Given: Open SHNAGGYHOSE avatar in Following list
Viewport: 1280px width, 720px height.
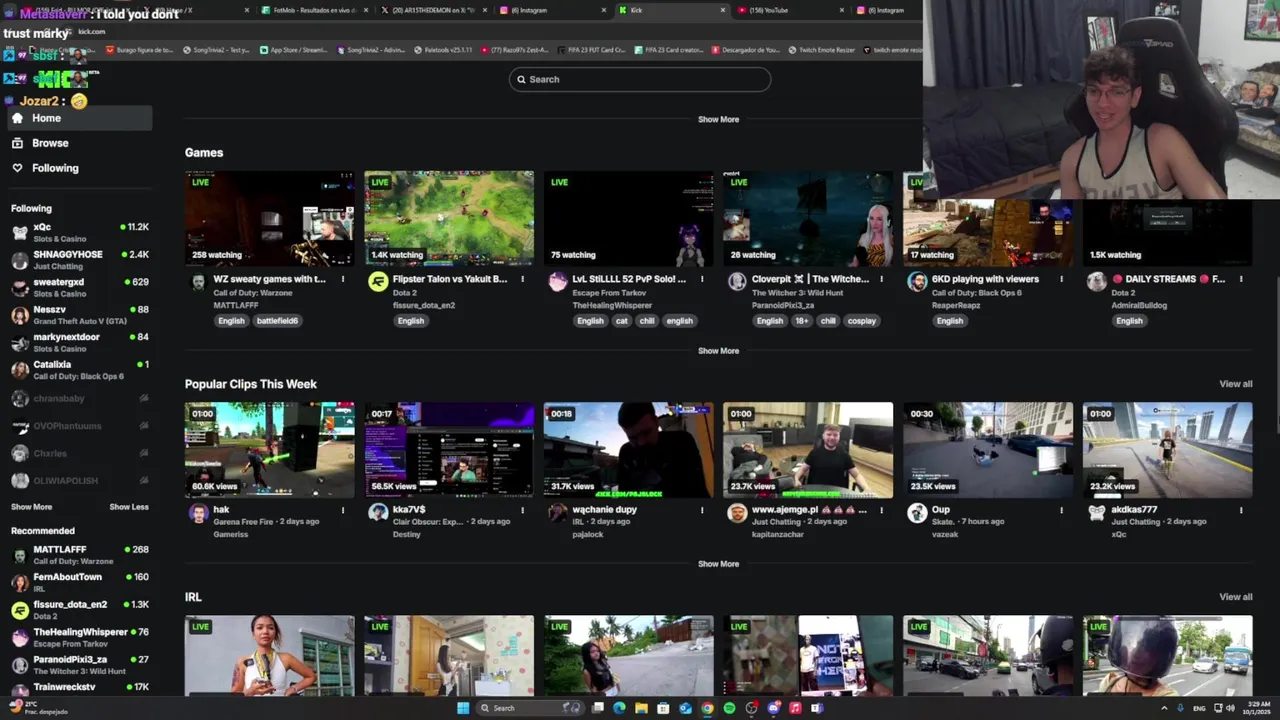Looking at the screenshot, I should coord(20,260).
